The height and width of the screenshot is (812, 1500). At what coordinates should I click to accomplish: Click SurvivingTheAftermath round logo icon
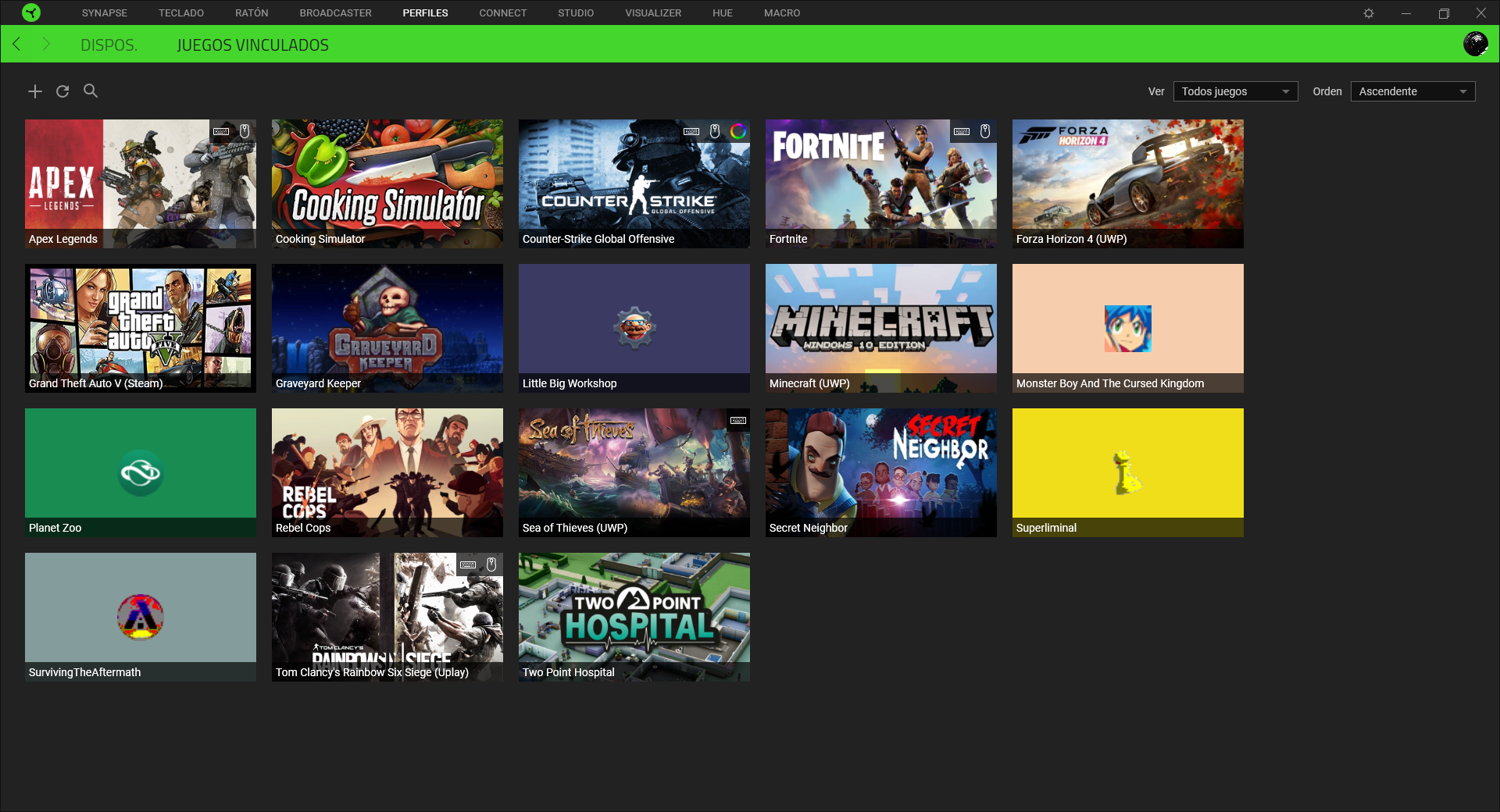[141, 617]
